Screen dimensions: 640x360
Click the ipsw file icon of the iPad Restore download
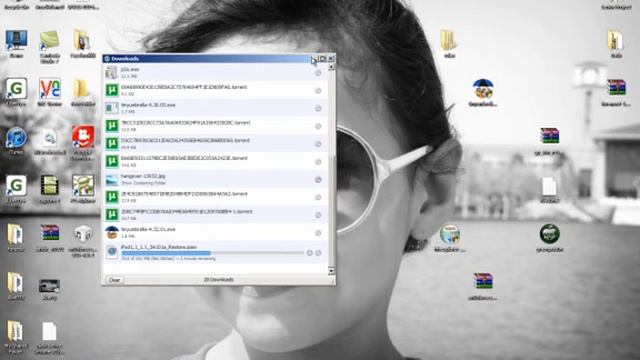pos(111,252)
